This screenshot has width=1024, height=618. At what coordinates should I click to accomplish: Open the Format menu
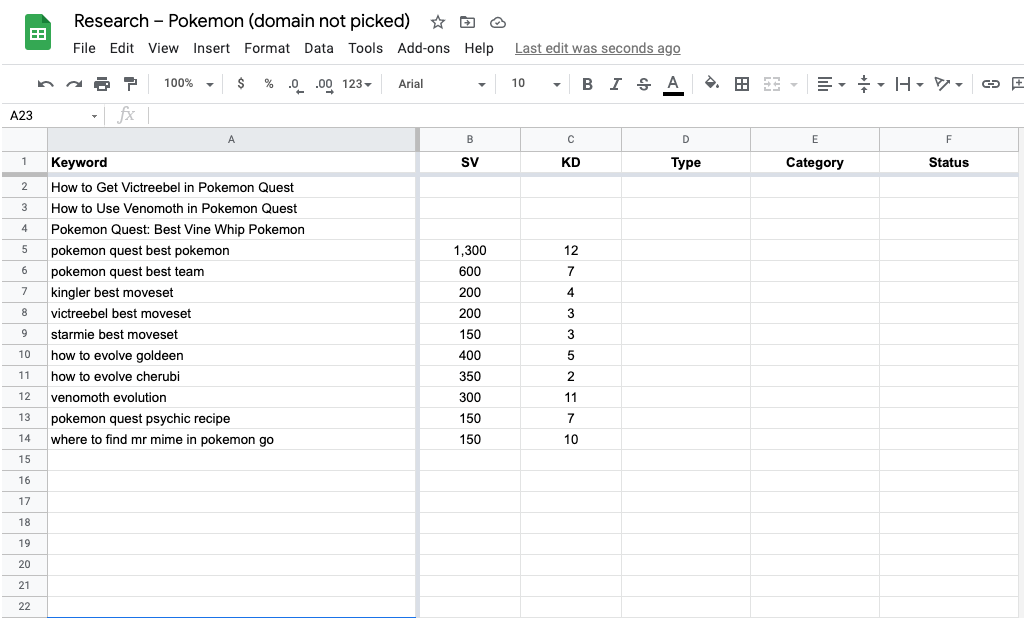pos(267,48)
